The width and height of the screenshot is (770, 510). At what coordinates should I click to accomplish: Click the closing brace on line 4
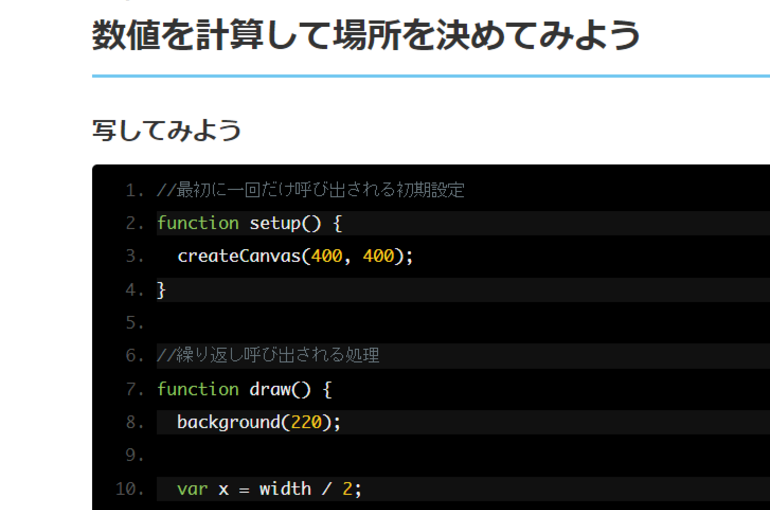(x=161, y=290)
